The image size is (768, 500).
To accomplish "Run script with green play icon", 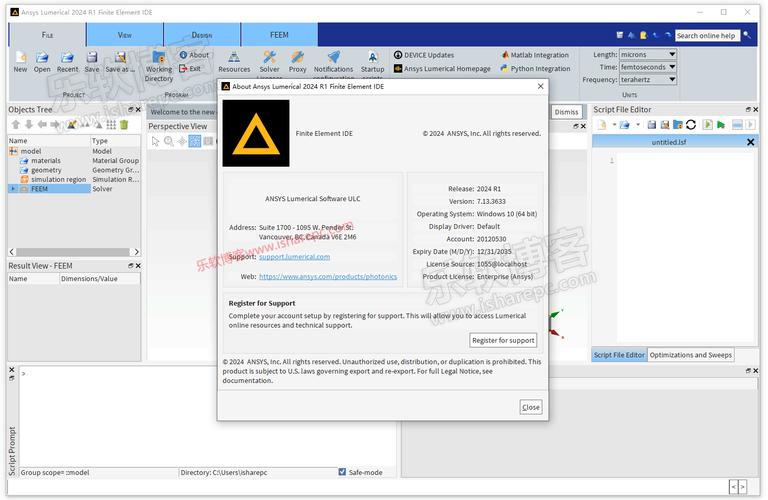I will (x=721, y=125).
